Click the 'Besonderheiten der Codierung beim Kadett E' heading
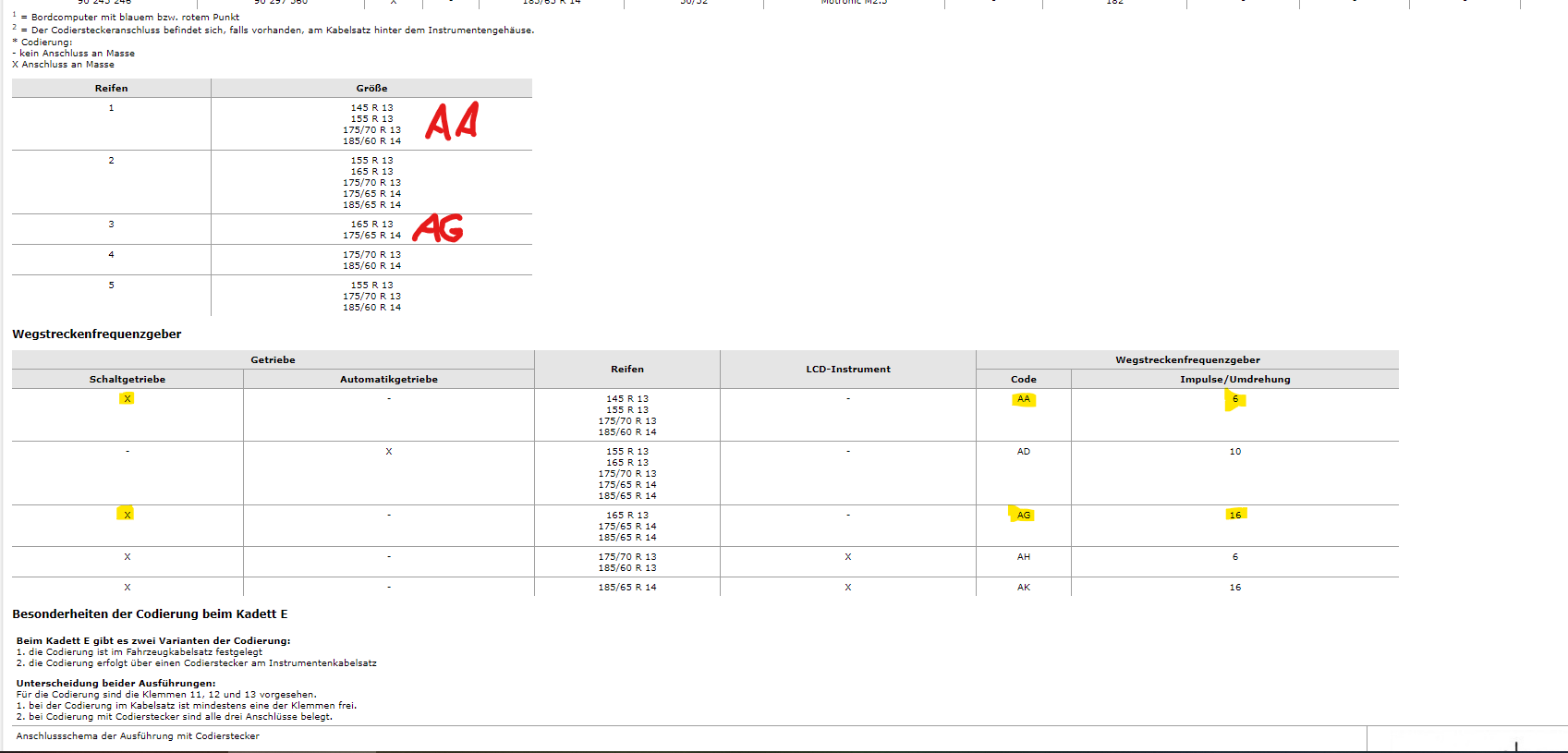The width and height of the screenshot is (1568, 753). (x=150, y=614)
